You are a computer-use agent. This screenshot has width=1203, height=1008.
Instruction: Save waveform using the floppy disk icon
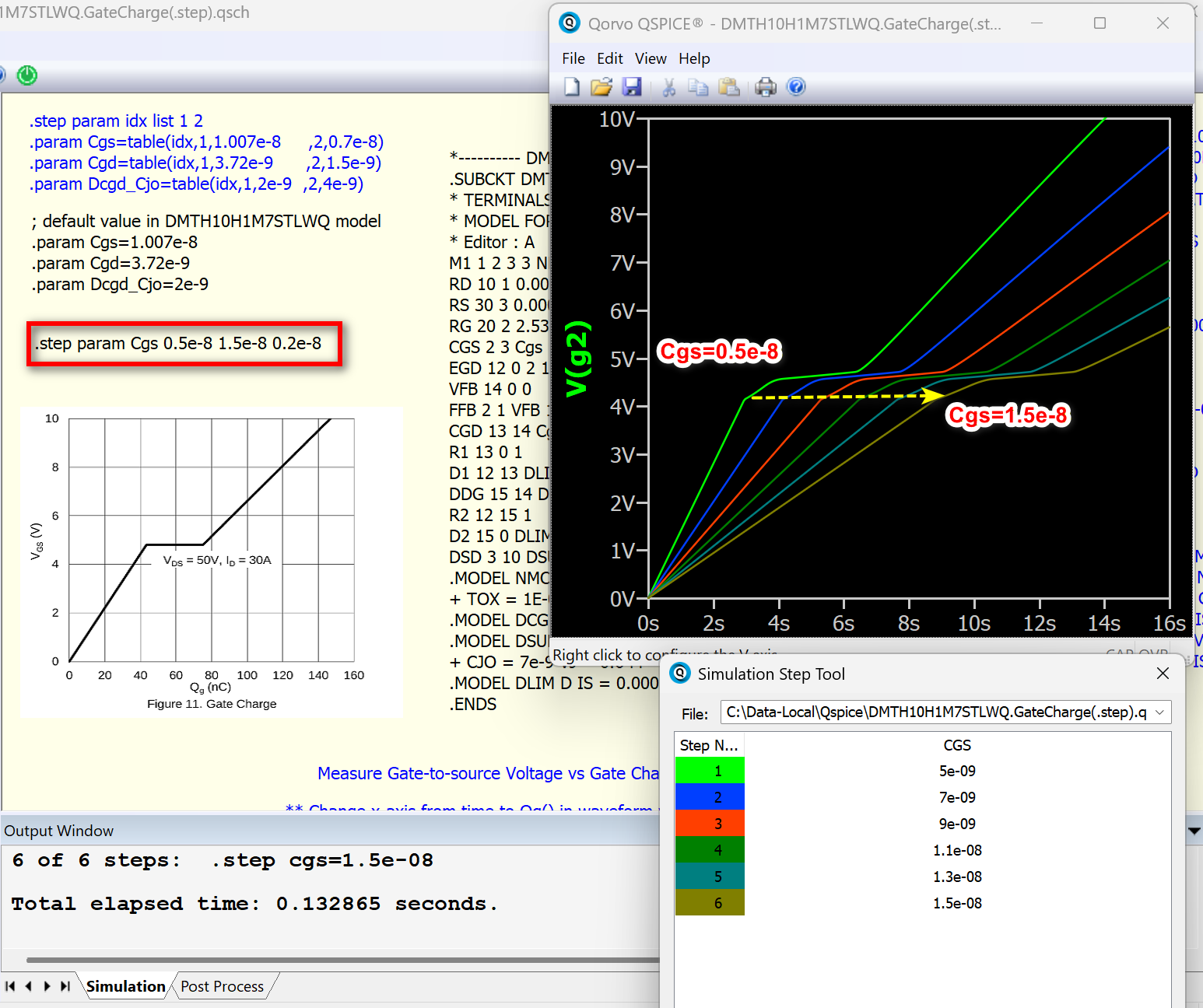click(632, 87)
